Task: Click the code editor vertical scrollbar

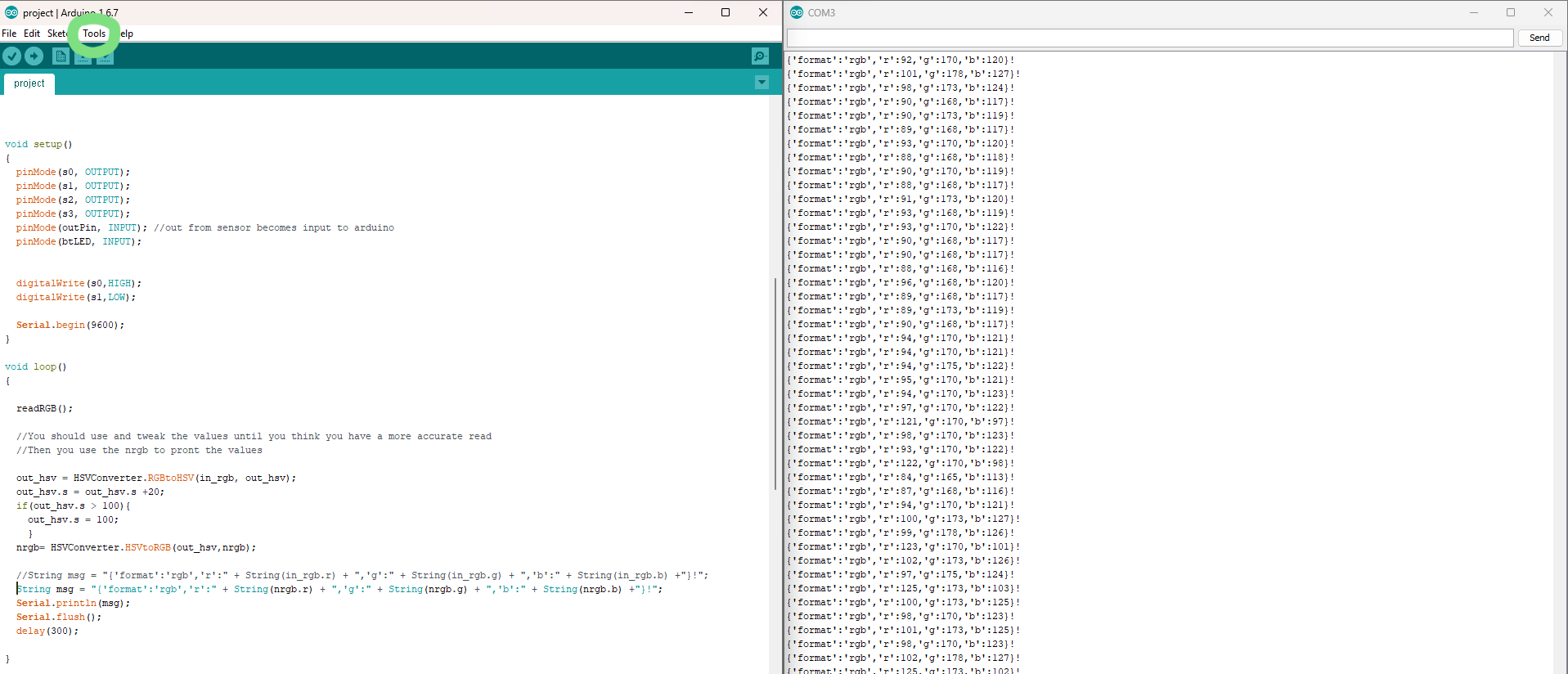Action: click(x=775, y=384)
